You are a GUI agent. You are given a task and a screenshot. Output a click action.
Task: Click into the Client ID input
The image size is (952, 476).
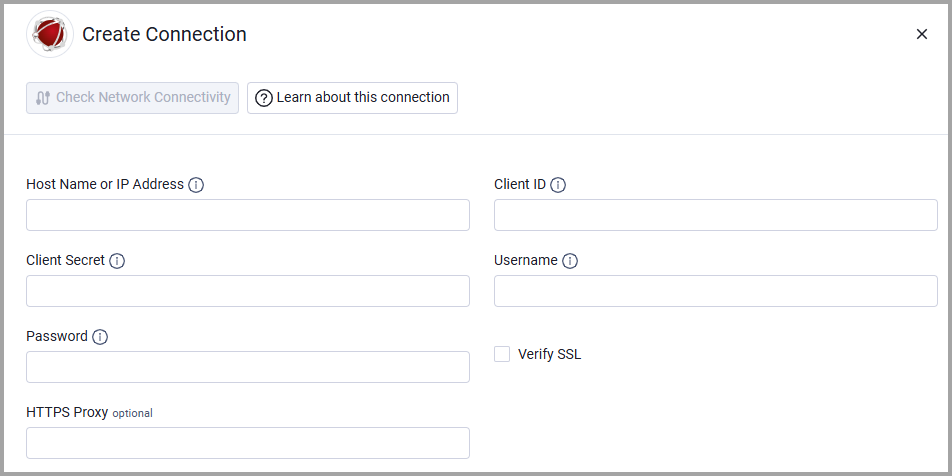[715, 215]
